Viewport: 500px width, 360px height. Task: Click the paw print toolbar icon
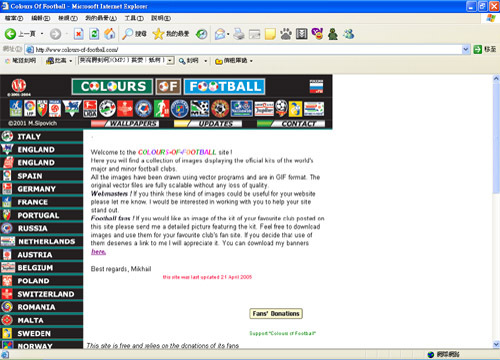[x=286, y=34]
